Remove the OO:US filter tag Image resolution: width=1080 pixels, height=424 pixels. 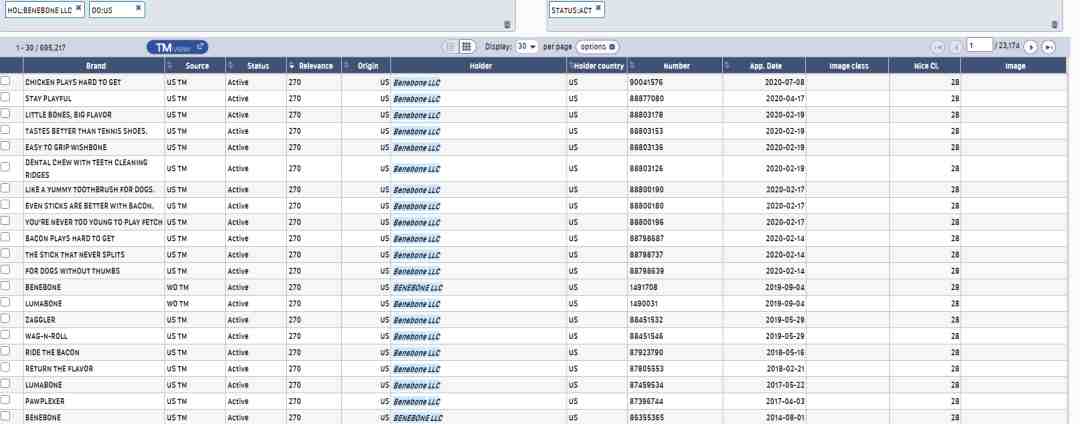coord(138,8)
